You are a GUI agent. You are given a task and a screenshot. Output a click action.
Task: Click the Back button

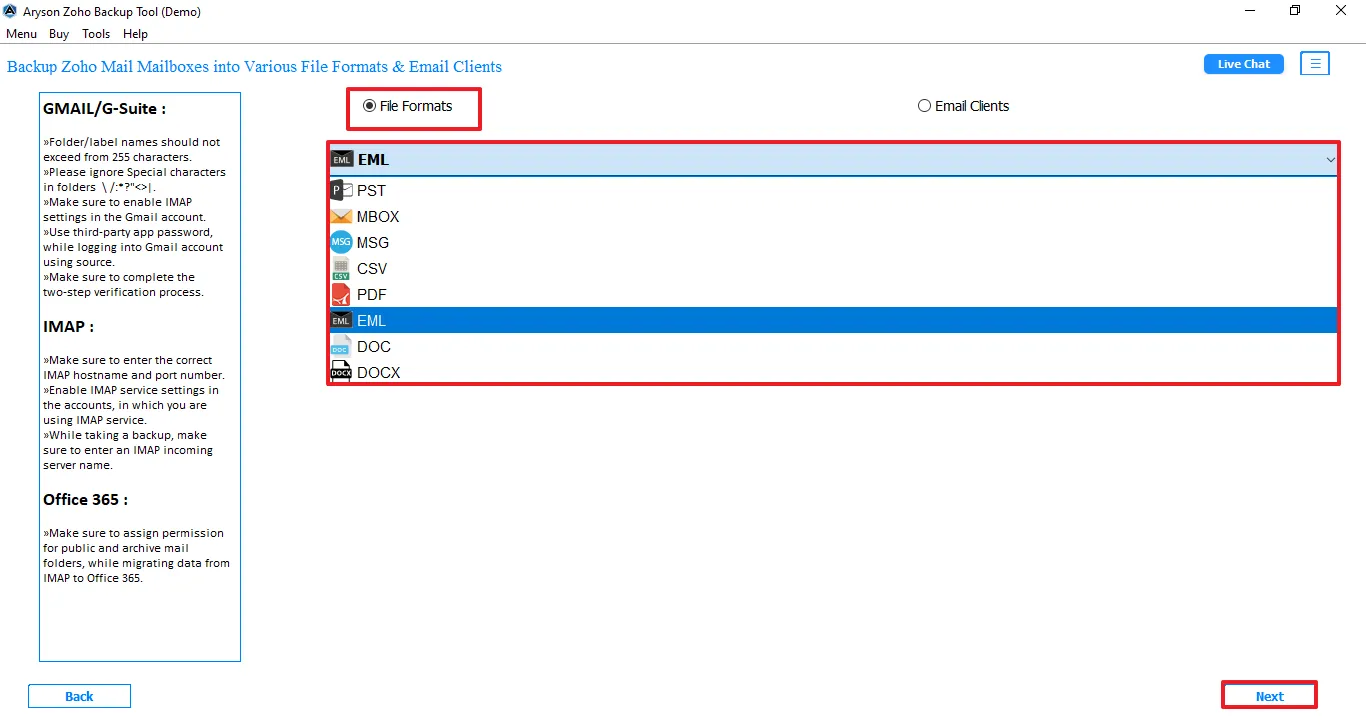(79, 696)
